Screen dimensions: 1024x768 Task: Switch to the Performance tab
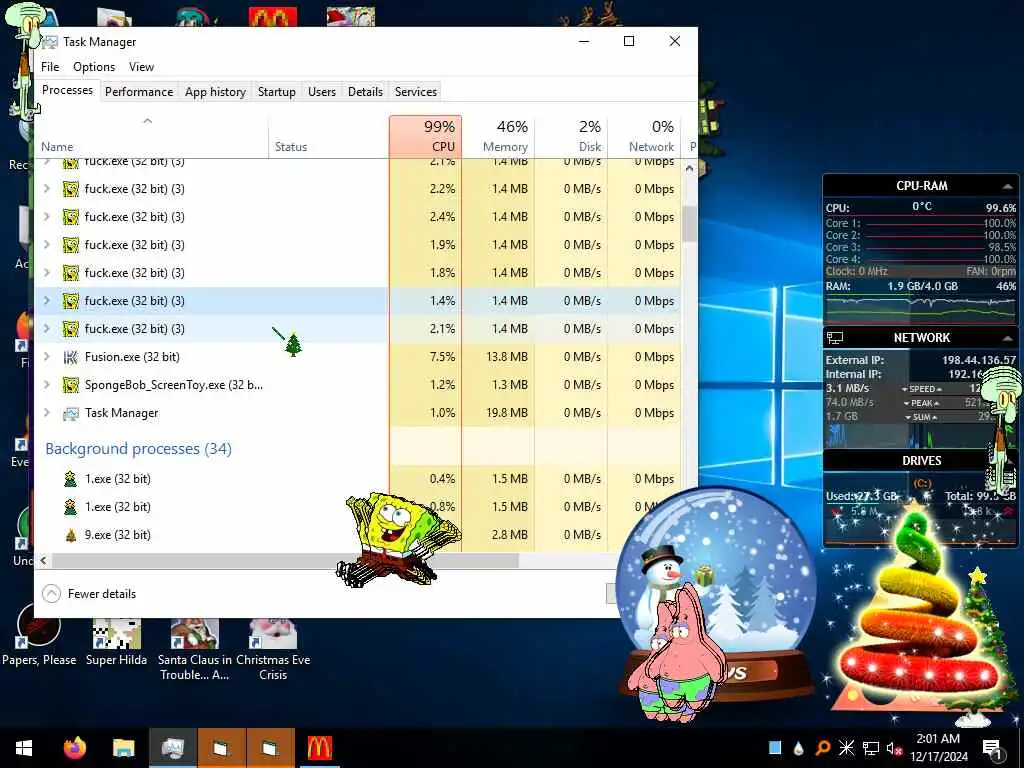click(139, 92)
